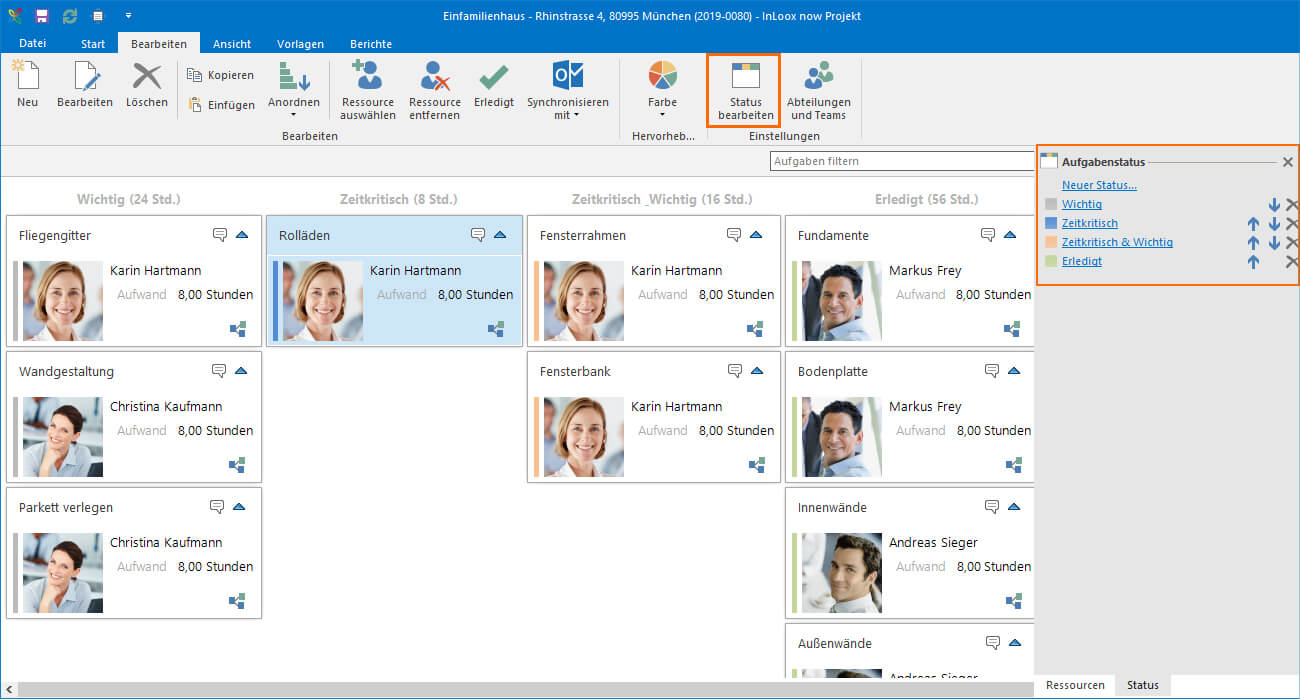Click dependency icon on Parkett verlegen card
Screen dimensions: 1300x699
pyautogui.click(x=237, y=600)
